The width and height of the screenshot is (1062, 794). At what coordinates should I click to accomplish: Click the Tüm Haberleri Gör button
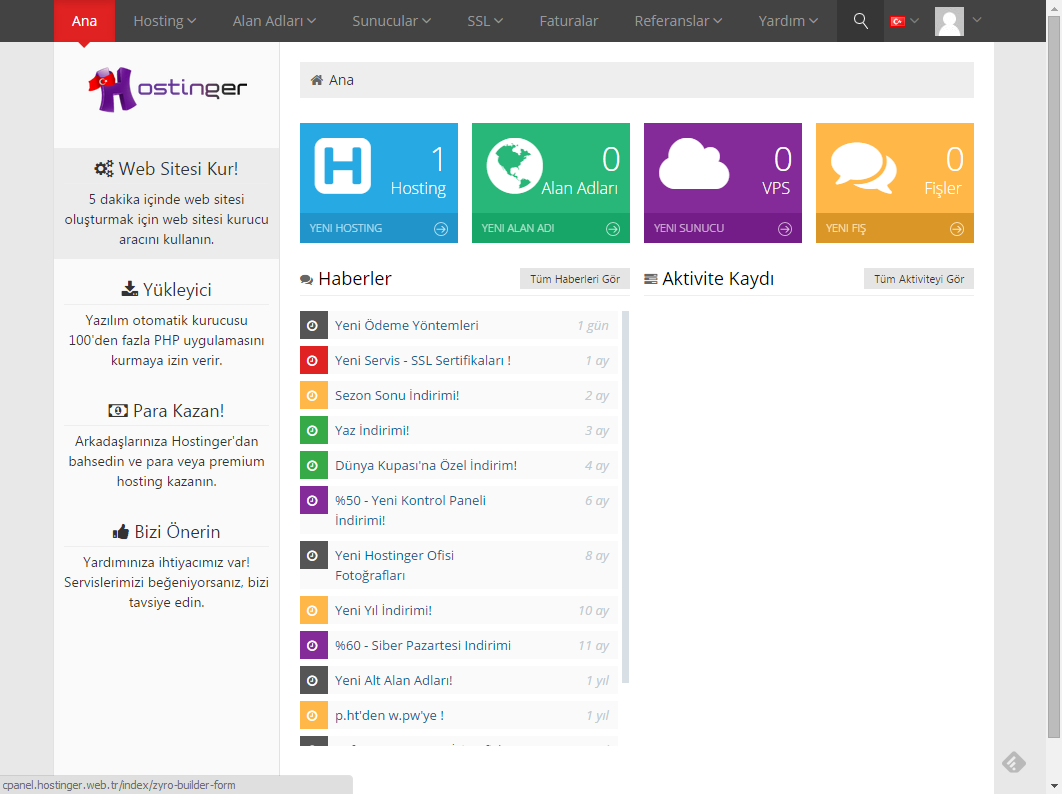point(575,279)
